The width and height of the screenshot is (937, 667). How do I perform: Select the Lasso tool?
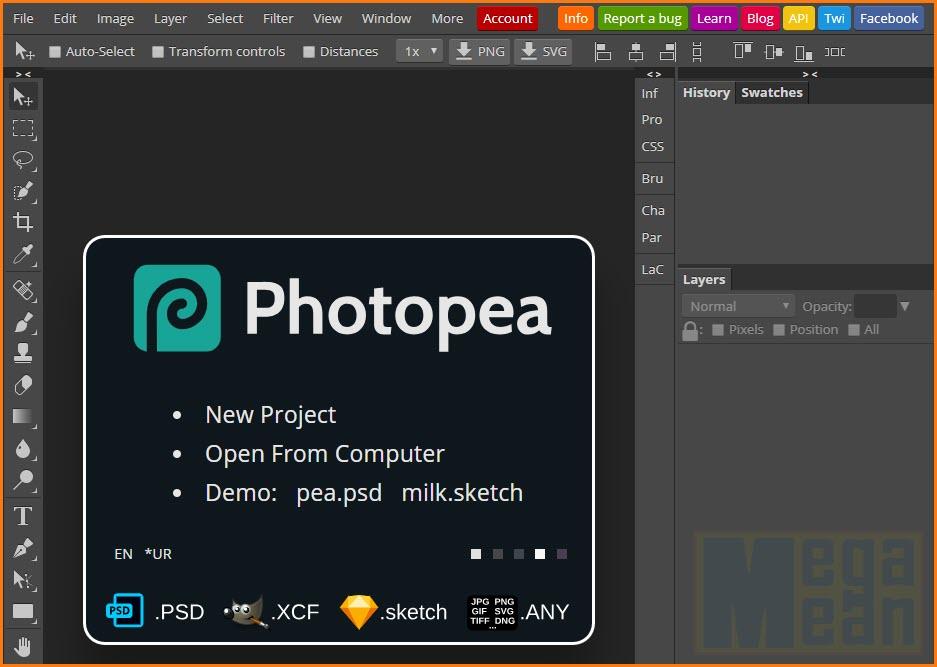(x=22, y=160)
